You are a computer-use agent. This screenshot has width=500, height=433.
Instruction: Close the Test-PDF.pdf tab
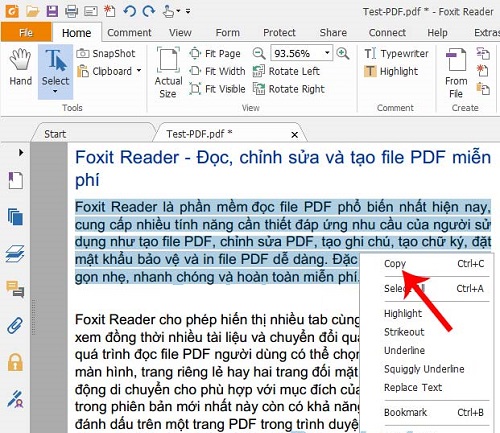coord(294,135)
